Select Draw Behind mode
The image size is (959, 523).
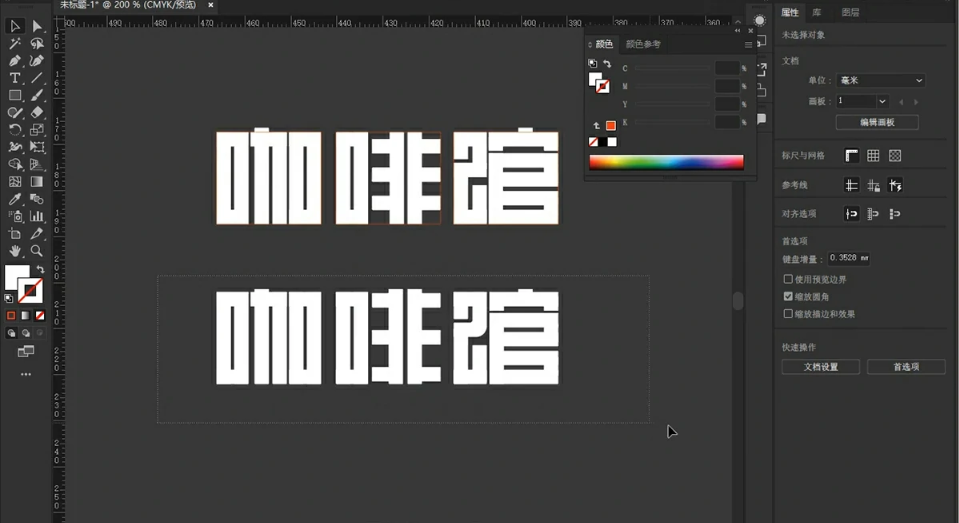coord(26,333)
